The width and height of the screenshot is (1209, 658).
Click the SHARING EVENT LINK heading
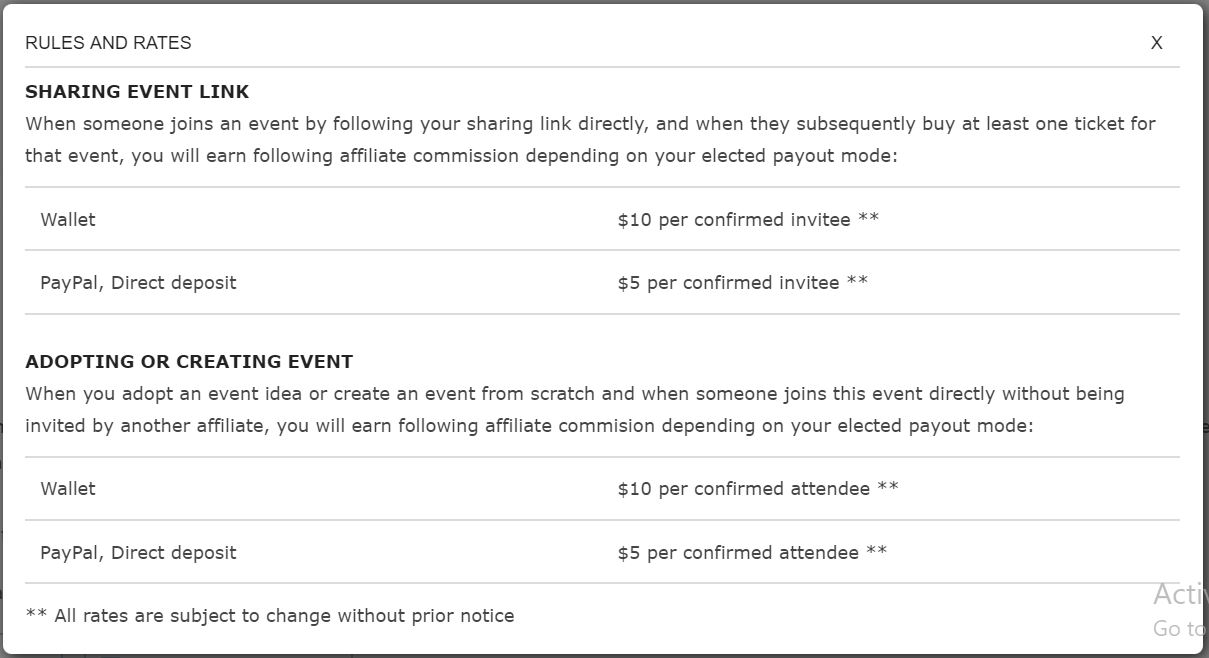click(135, 91)
